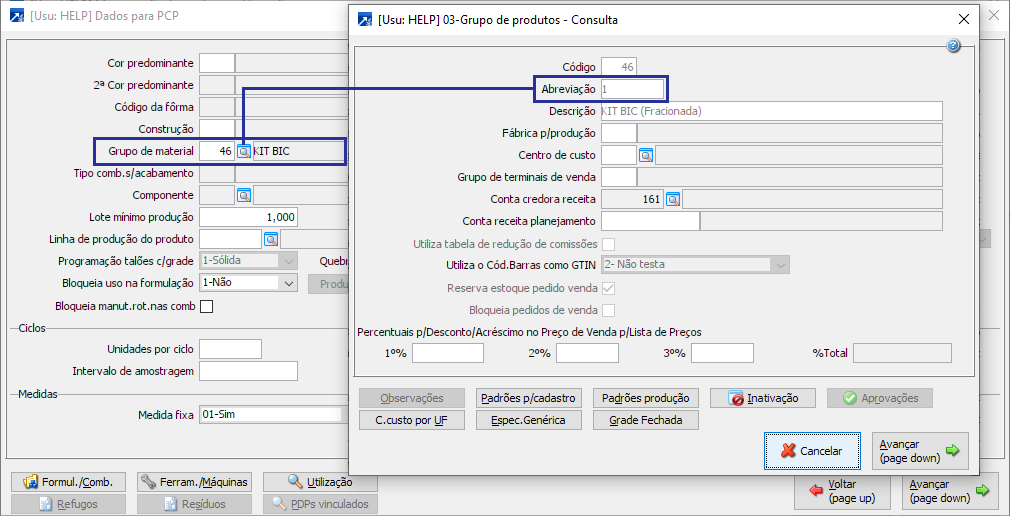Image resolution: width=1010 pixels, height=516 pixels.
Task: Click Lote mínimo produção field
Action: coord(249,217)
